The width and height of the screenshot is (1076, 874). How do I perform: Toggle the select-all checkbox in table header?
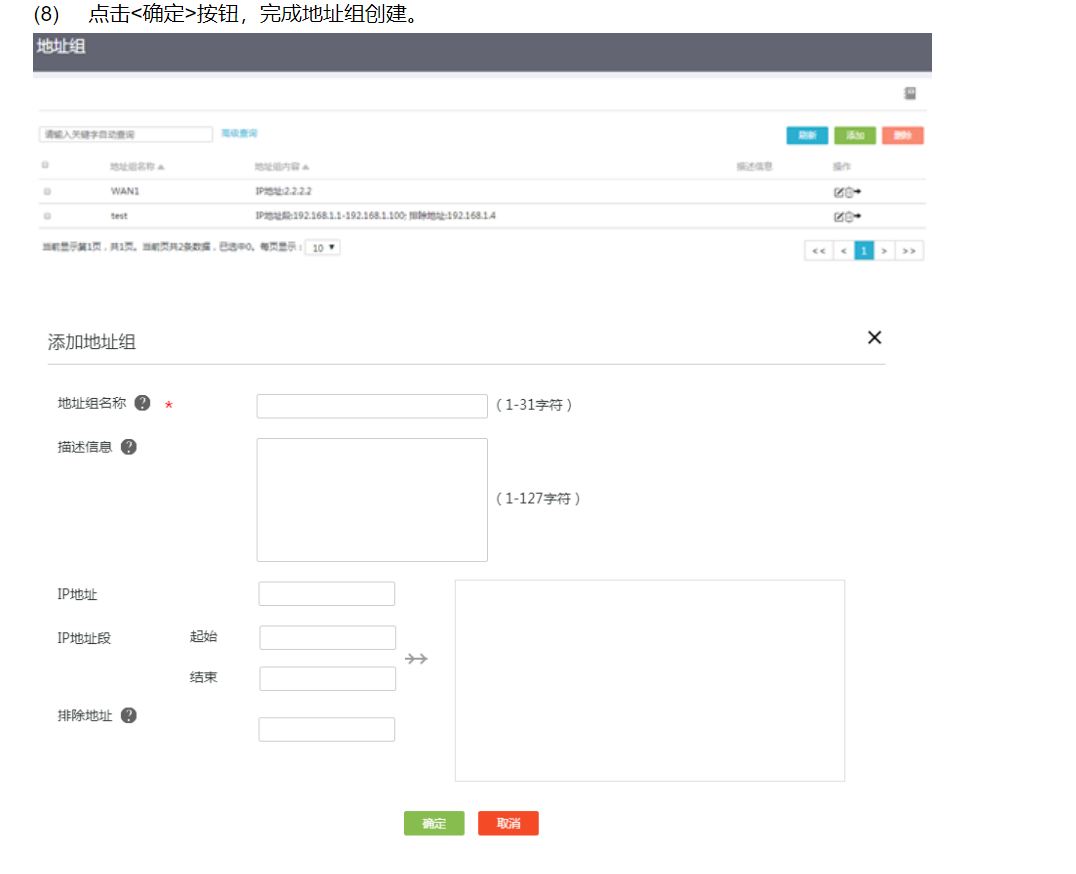pos(45,165)
